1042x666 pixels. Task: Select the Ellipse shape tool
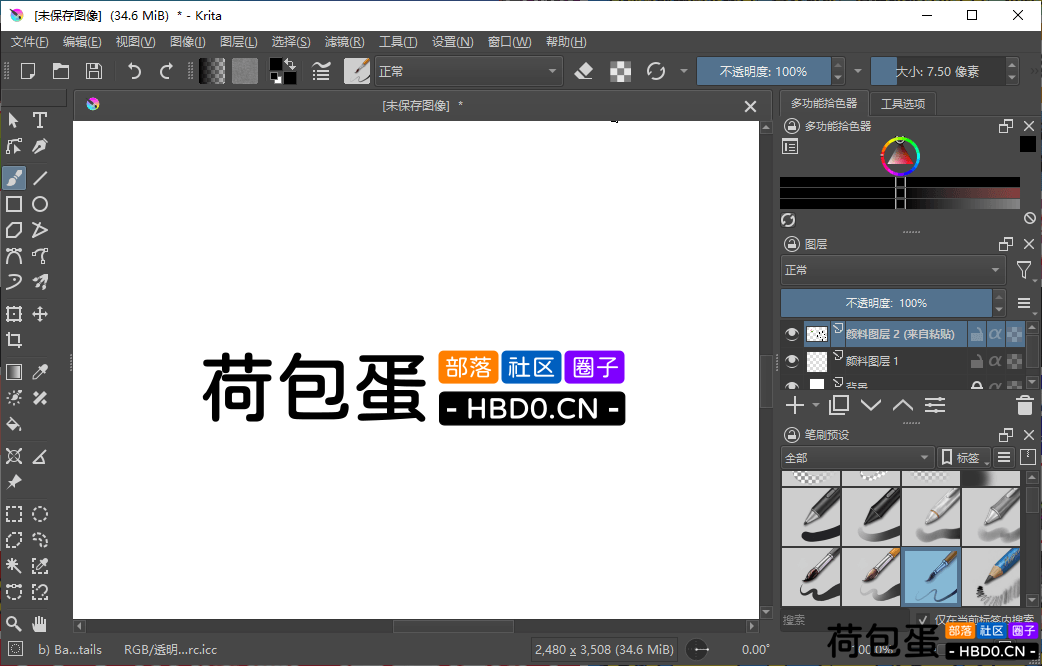point(40,204)
